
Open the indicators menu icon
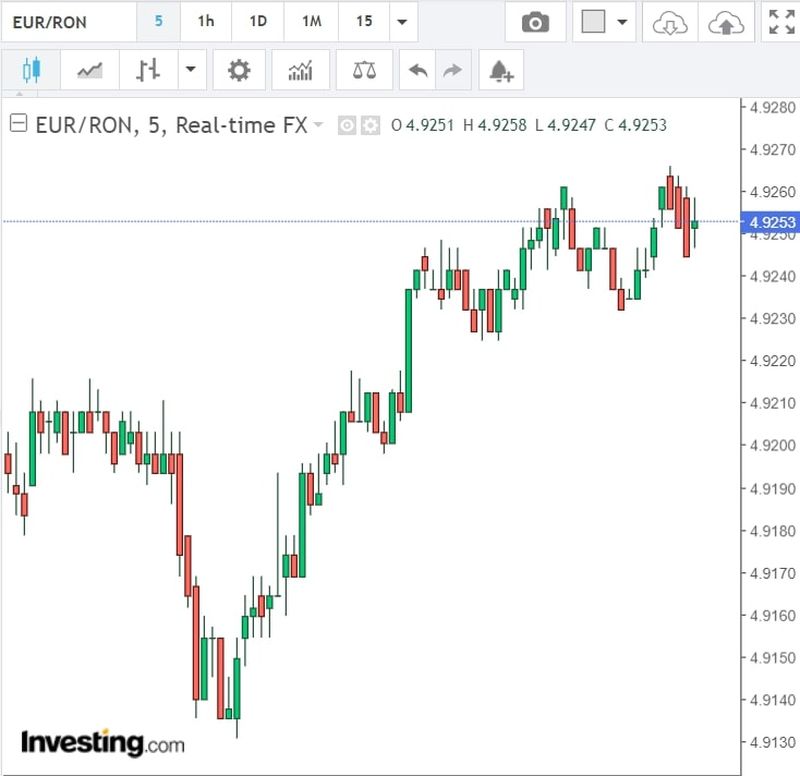[300, 70]
